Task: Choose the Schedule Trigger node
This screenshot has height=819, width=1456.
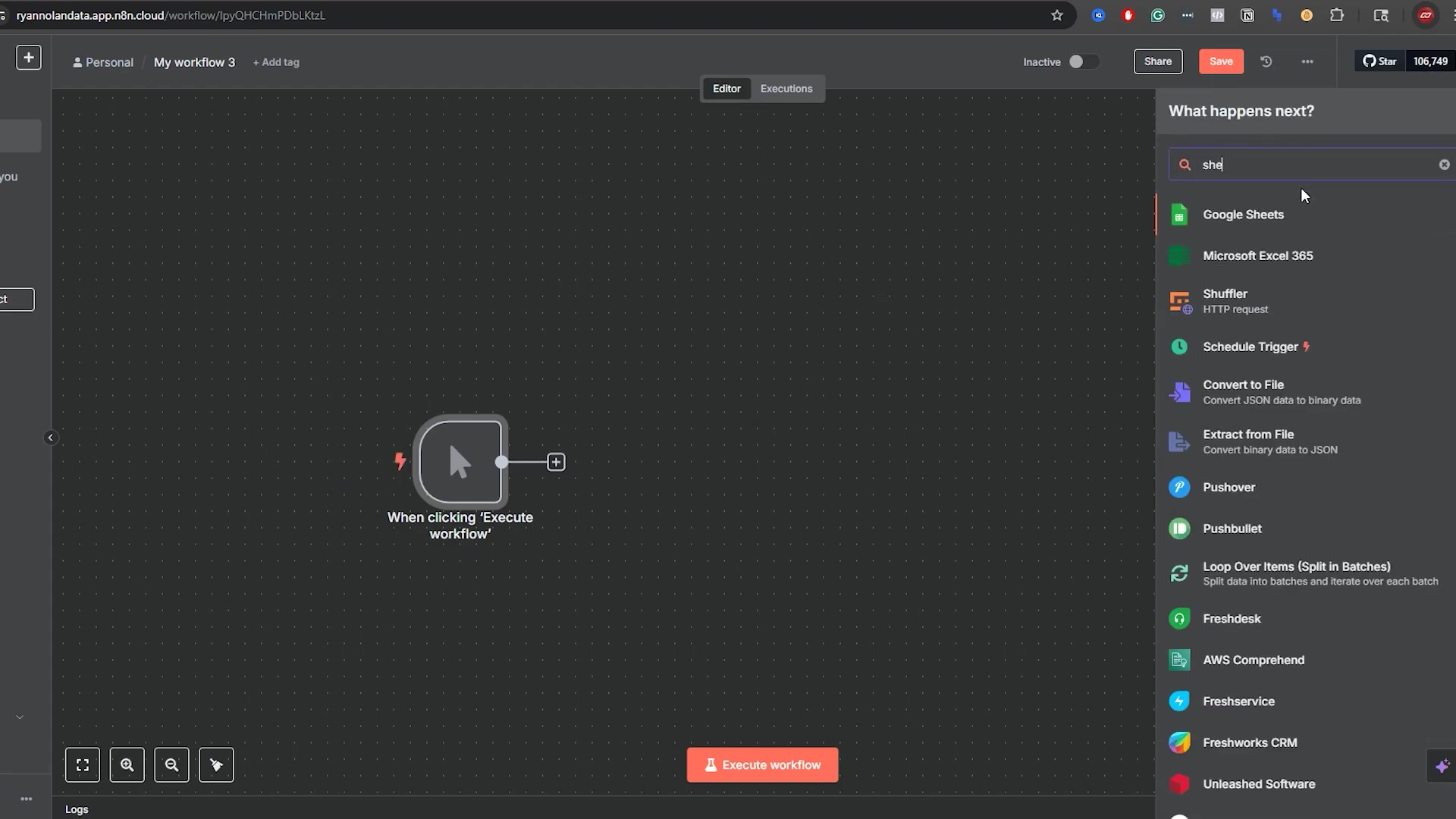Action: point(1250,347)
